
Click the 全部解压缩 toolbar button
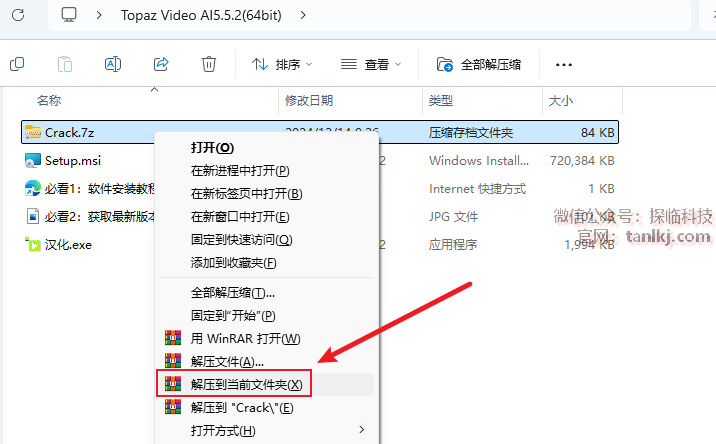479,64
